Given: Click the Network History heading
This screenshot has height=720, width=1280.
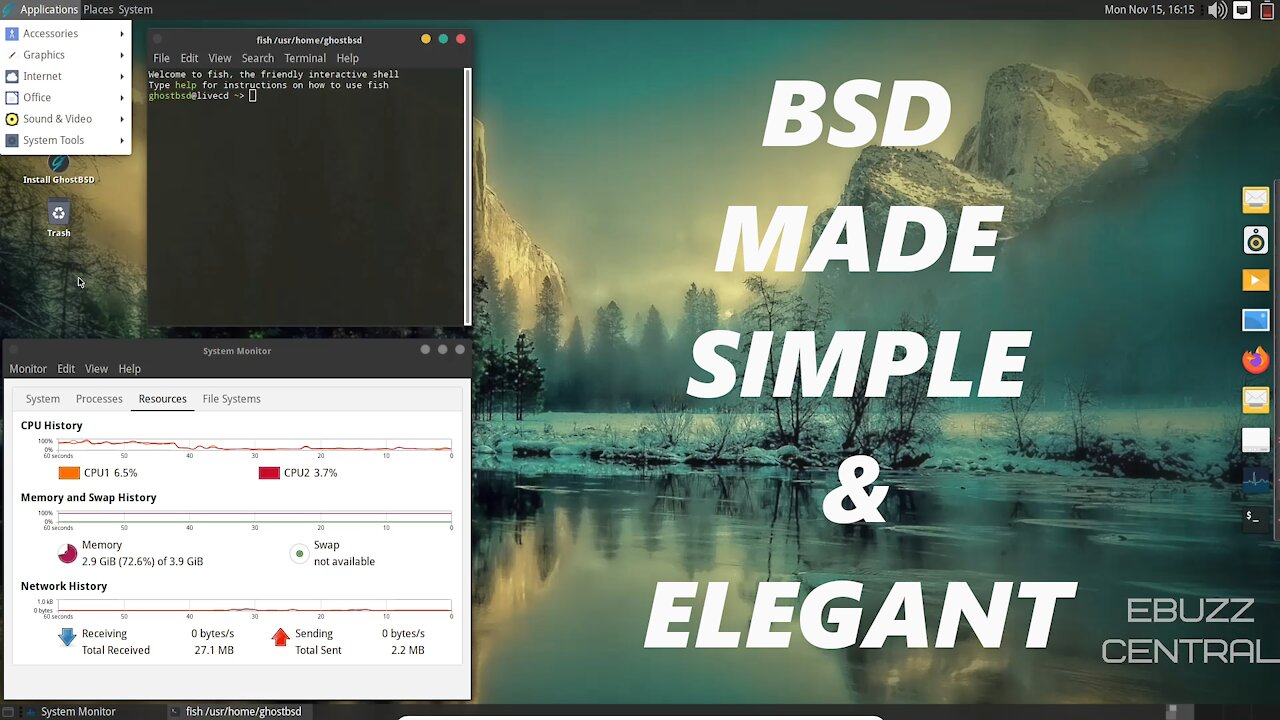Looking at the screenshot, I should (64, 587).
